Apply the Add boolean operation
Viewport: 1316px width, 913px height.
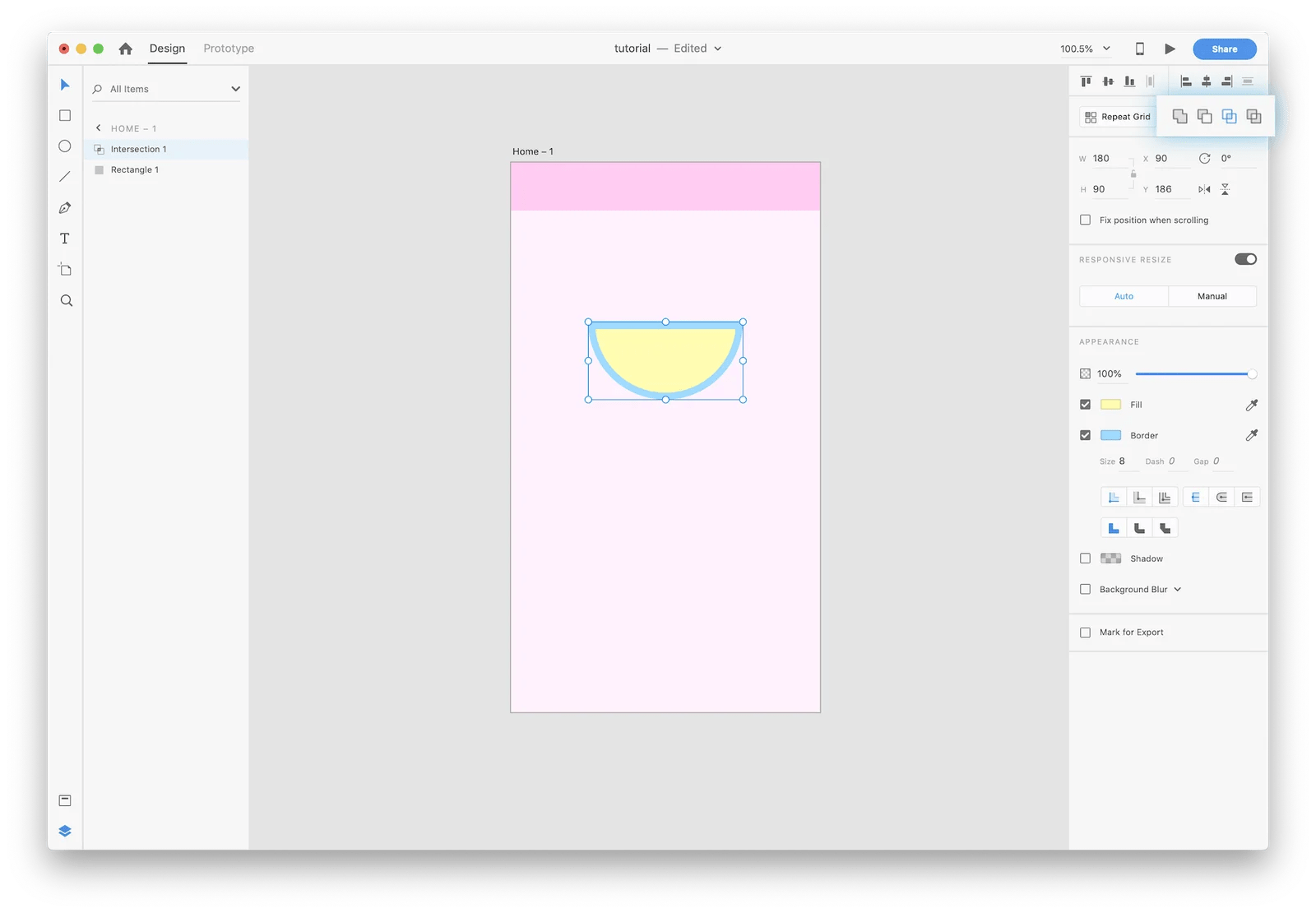[1179, 117]
